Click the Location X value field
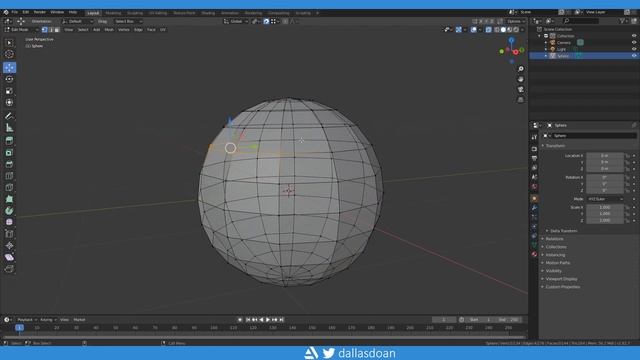The width and height of the screenshot is (640, 360). [x=605, y=156]
